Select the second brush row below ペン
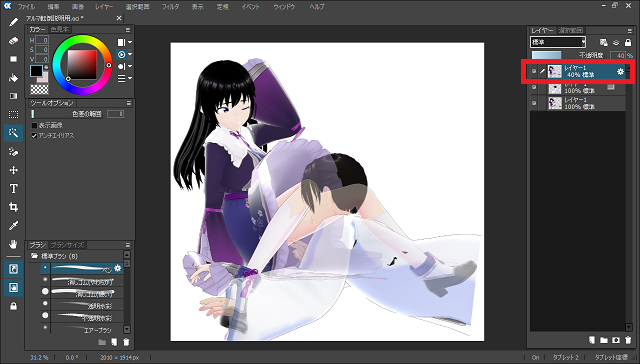This screenshot has height=364, width=640. [x=82, y=292]
